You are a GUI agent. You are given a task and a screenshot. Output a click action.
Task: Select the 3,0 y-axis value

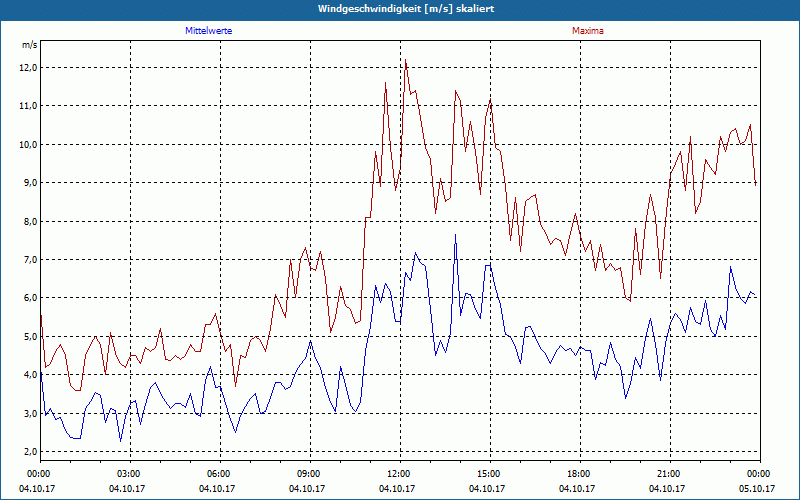[30, 413]
